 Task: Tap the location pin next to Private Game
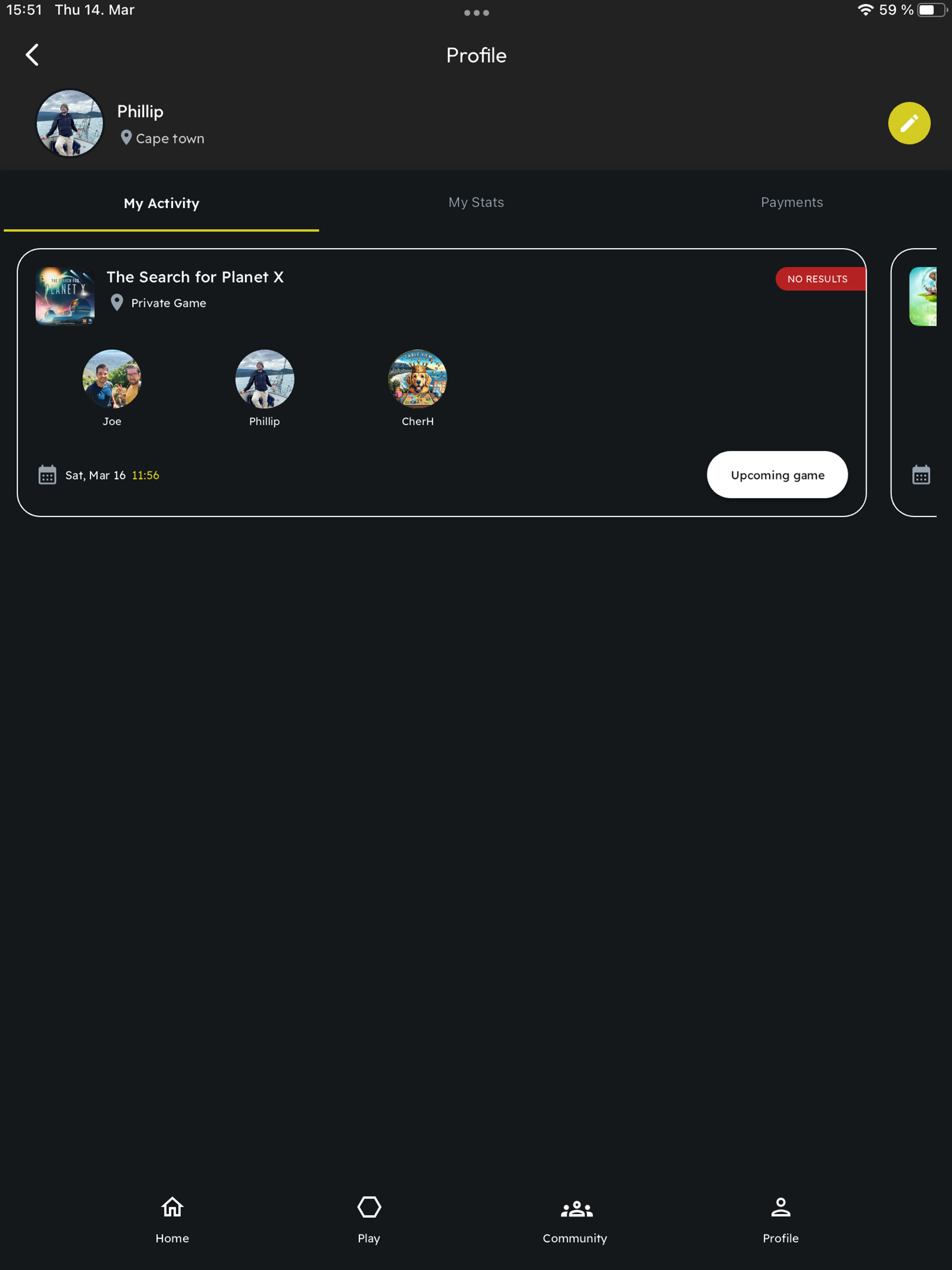(117, 303)
